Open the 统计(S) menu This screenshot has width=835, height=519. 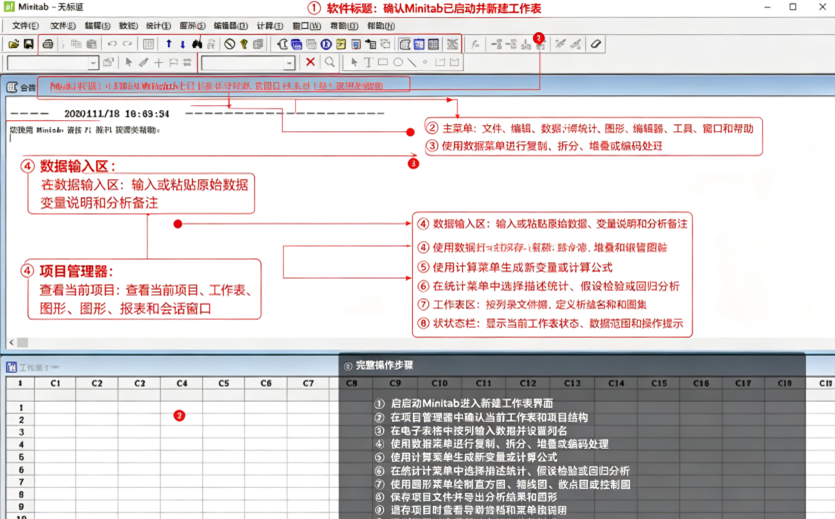click(x=158, y=26)
